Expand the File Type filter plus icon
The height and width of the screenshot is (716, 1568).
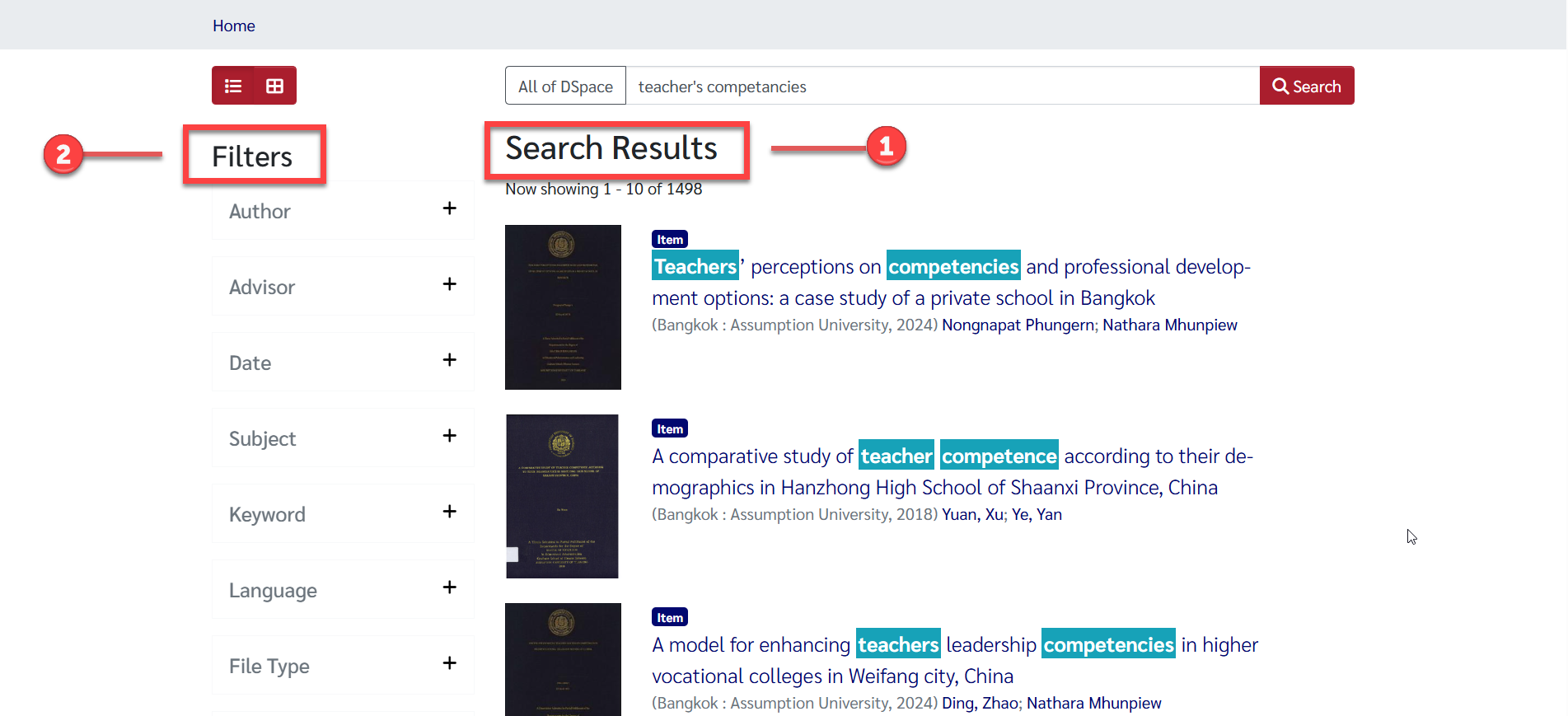tap(449, 663)
